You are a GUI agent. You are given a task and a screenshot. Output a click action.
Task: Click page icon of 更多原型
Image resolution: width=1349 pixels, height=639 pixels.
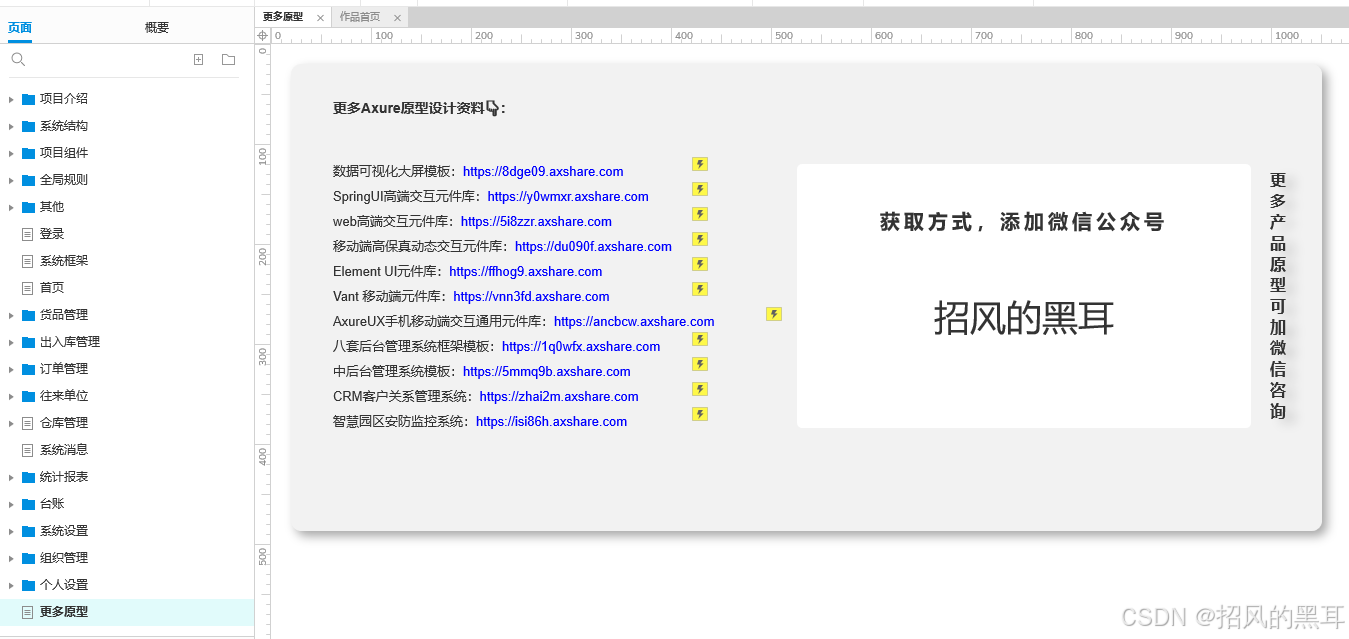click(28, 612)
